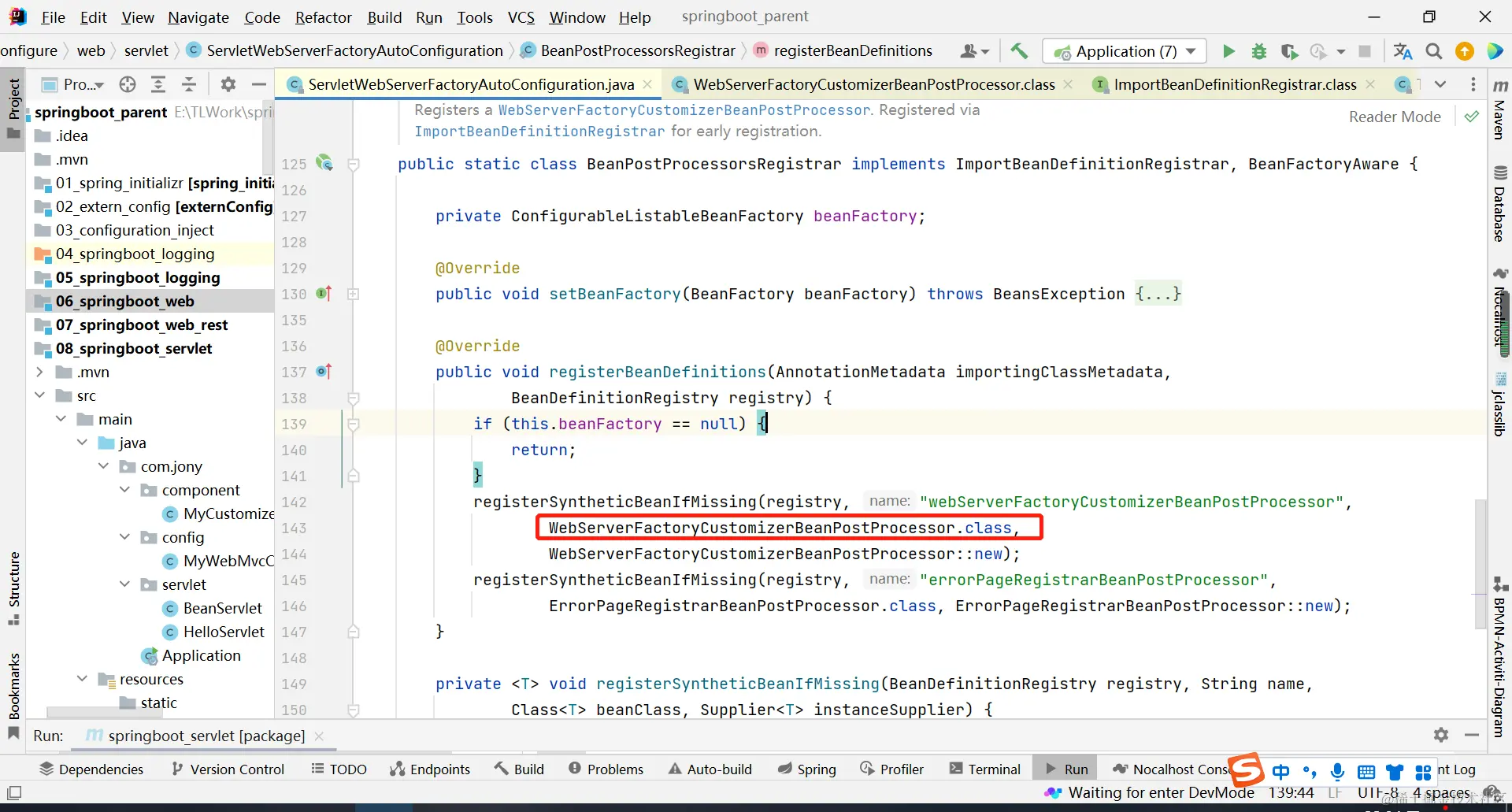Open the user account icon menu

[974, 51]
